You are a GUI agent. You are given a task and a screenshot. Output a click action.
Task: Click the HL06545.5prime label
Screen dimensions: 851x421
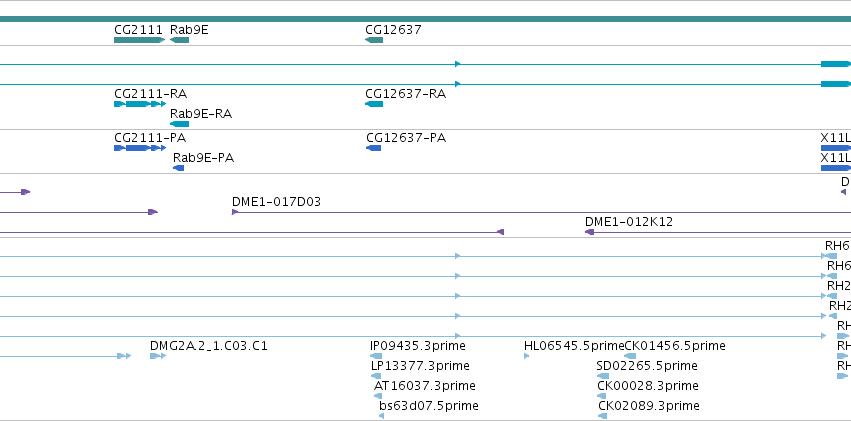tap(574, 346)
